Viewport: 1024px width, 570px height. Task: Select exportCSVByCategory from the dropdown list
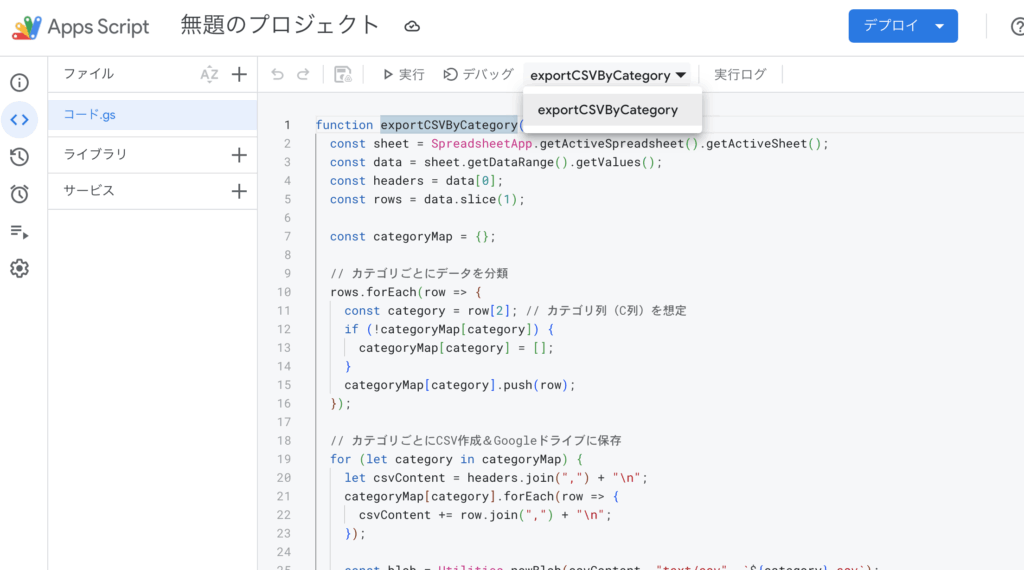(x=608, y=110)
